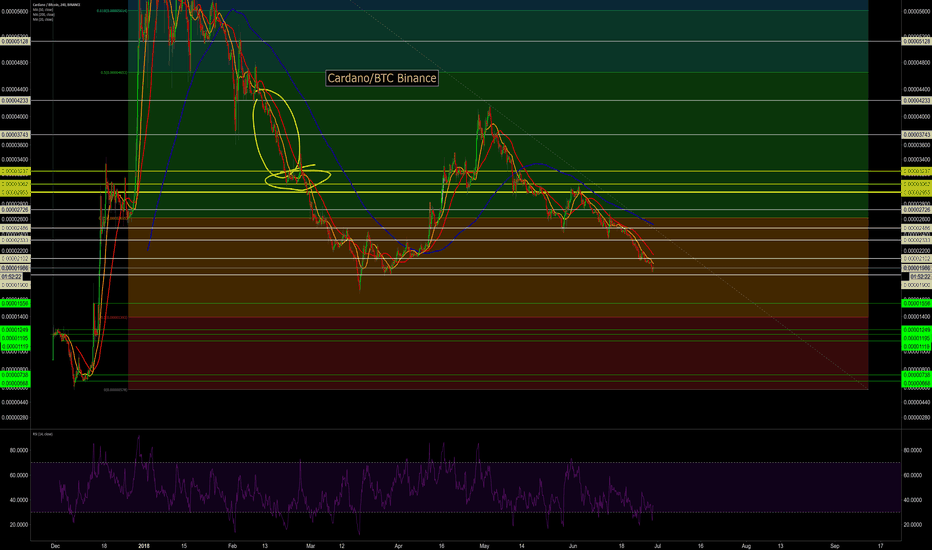Click the first MA indicator legend line
932x550 pixels.
(x=43, y=10)
